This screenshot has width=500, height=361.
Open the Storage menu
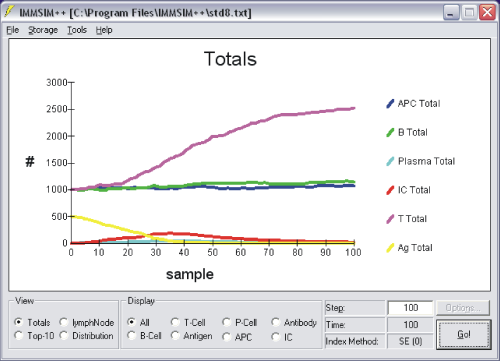[x=43, y=30]
